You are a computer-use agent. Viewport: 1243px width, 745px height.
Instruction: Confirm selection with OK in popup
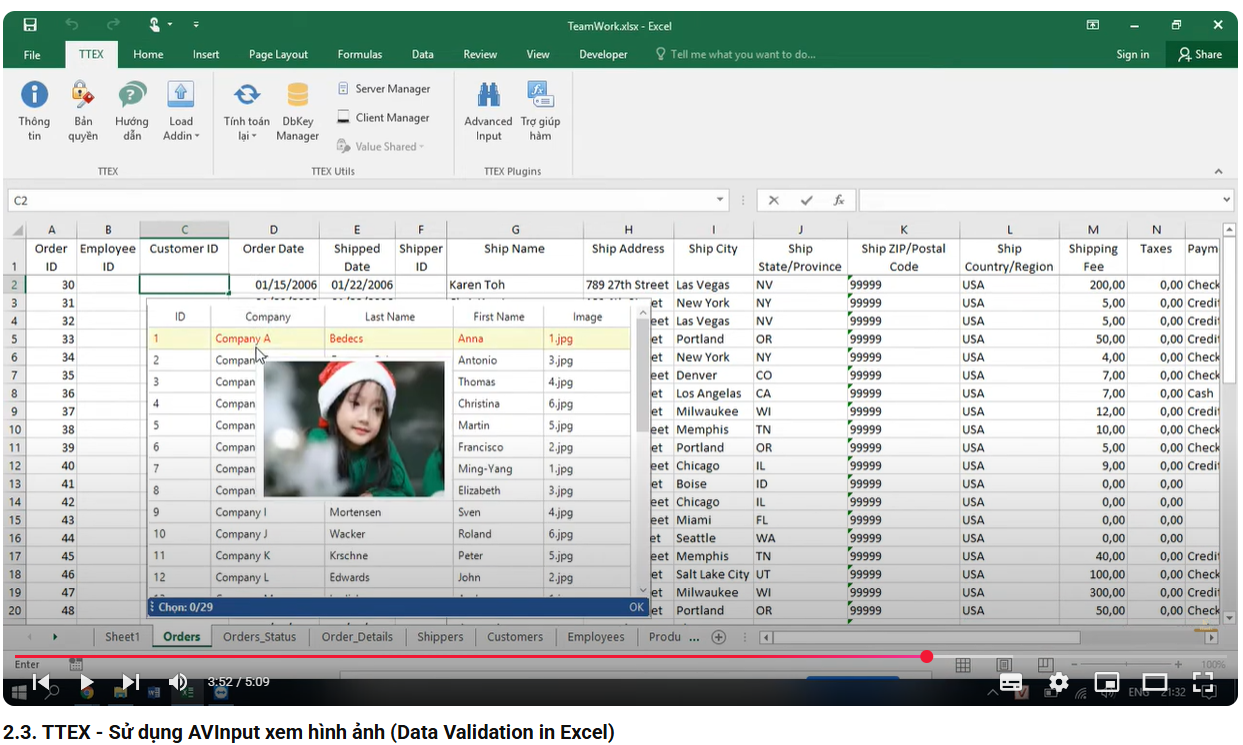coord(637,607)
